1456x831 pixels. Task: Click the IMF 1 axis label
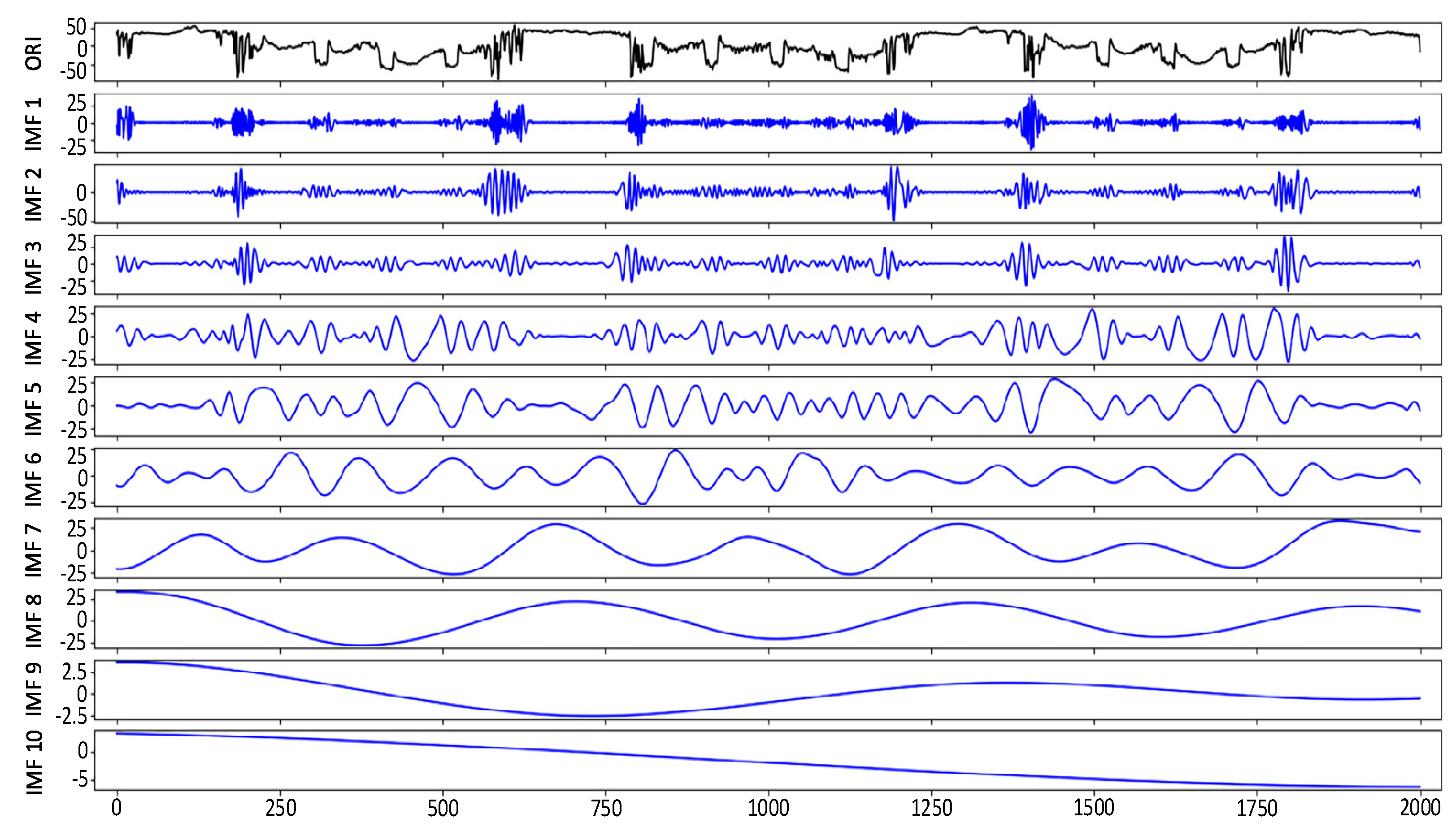pos(34,124)
